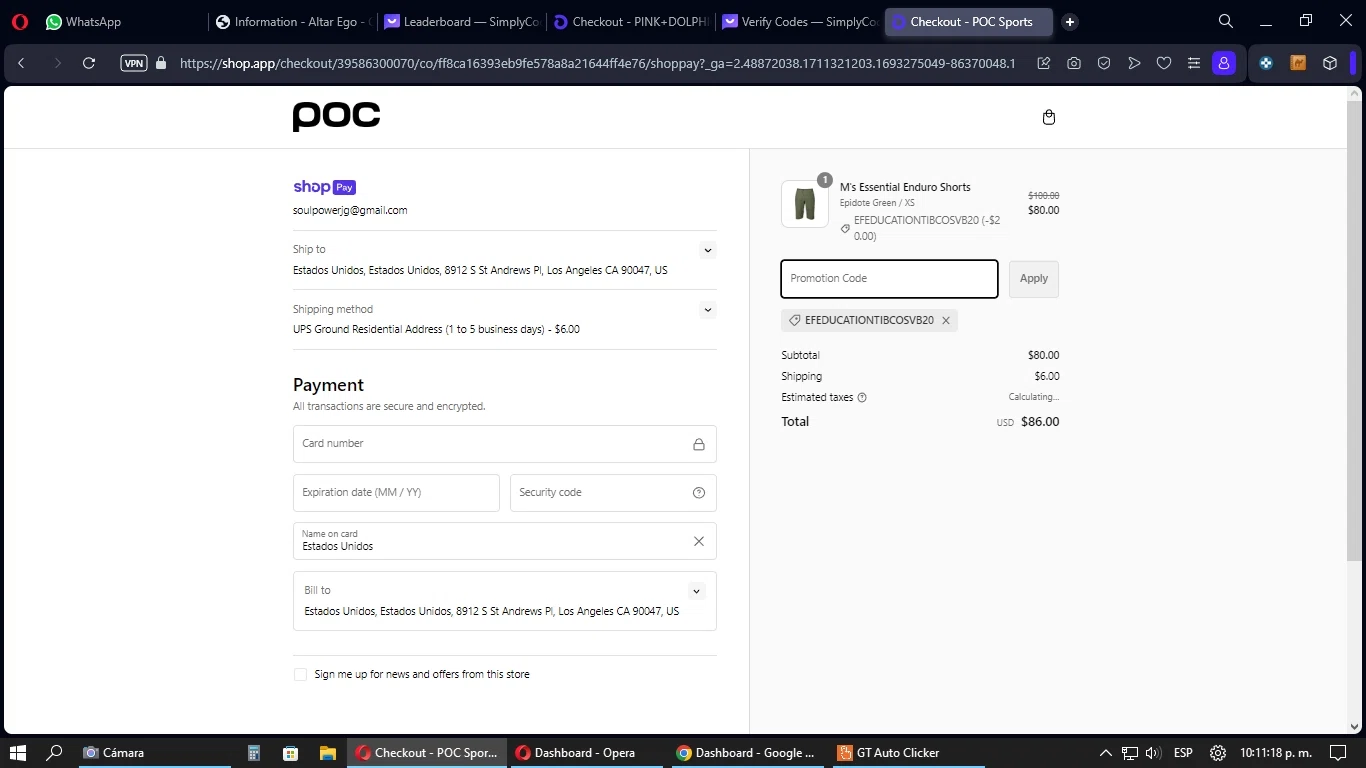
Task: Open the Bill to address dropdown
Action: click(697, 591)
